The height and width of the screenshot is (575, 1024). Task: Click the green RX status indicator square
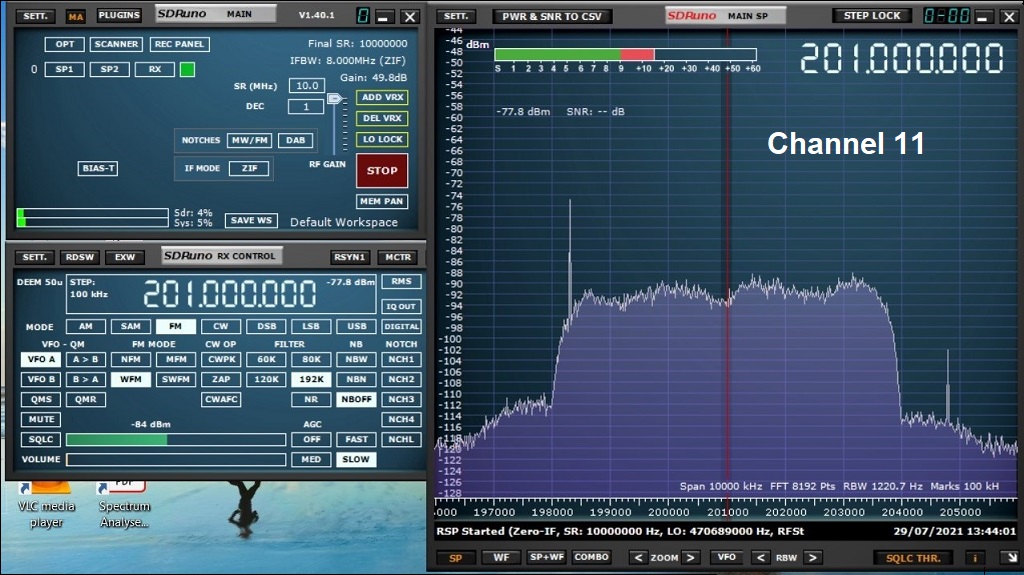point(187,69)
